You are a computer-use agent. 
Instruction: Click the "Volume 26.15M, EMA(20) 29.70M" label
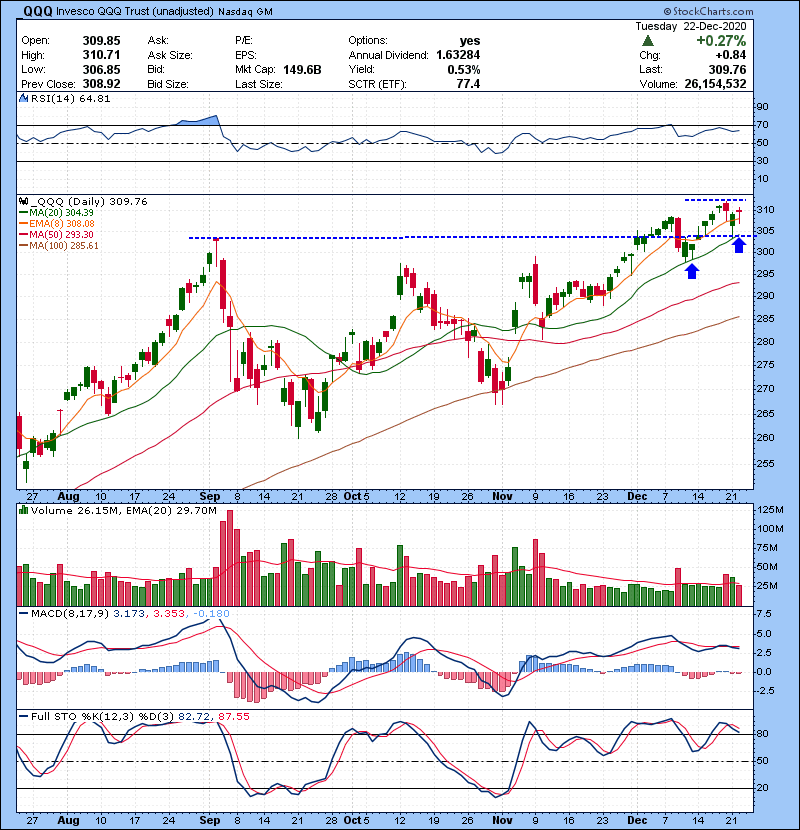click(x=124, y=511)
